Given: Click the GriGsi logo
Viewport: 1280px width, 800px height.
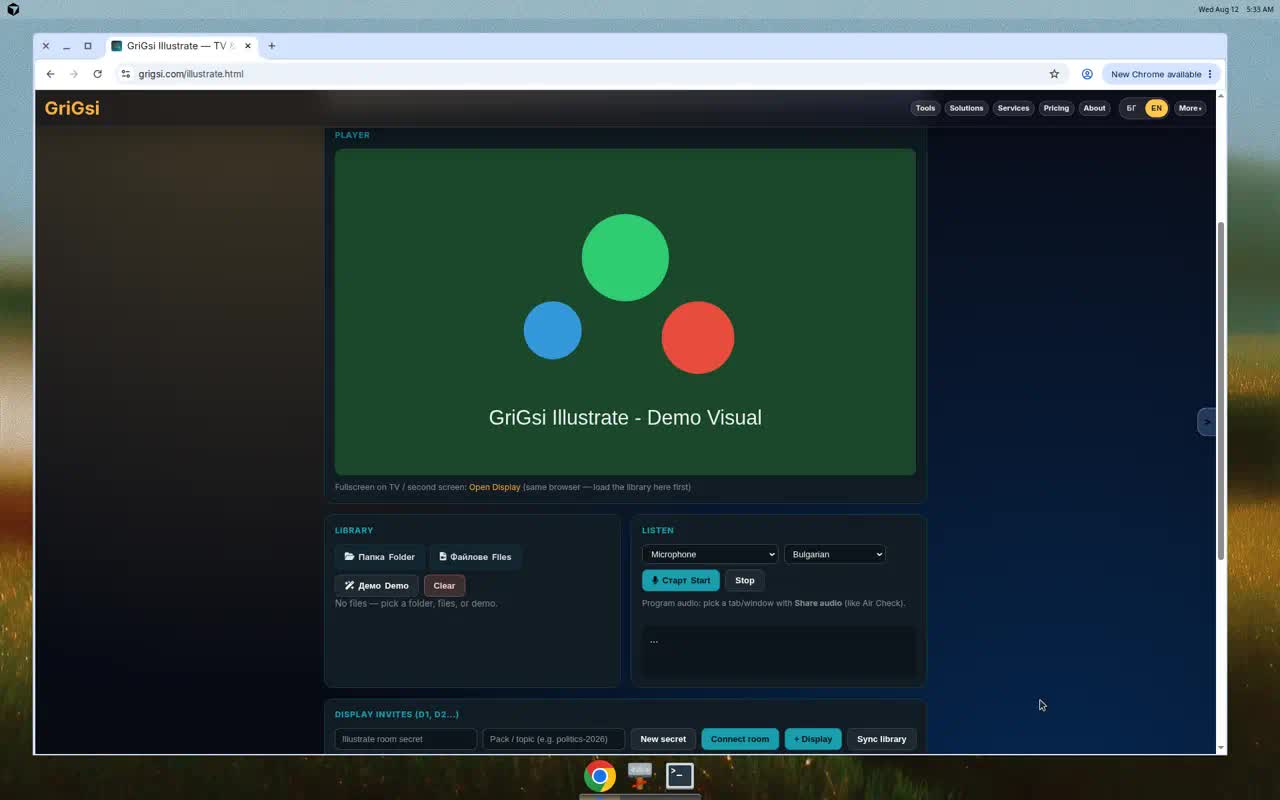Looking at the screenshot, I should 72,108.
